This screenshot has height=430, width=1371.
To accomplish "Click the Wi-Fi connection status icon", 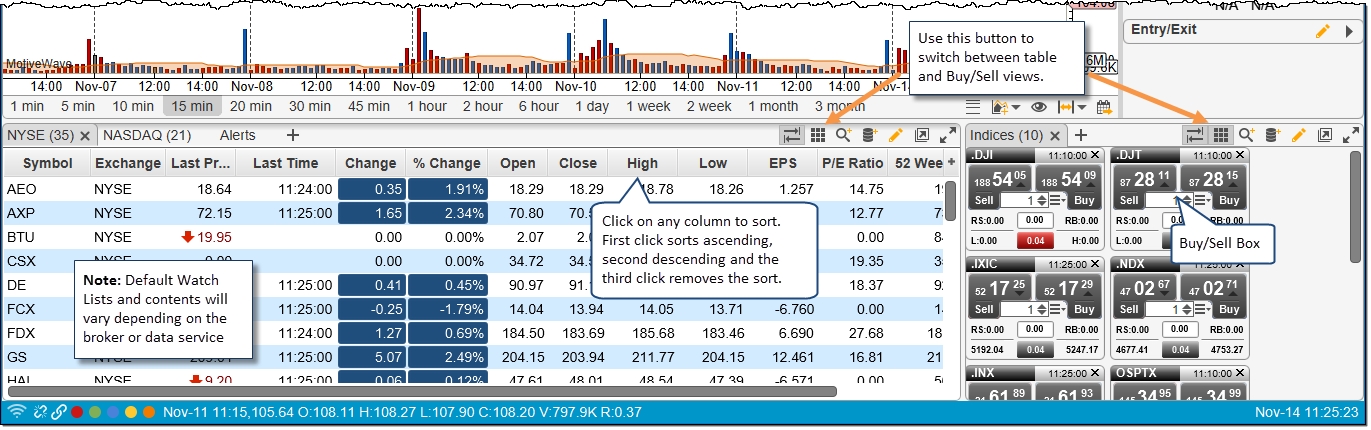I will (x=15, y=412).
